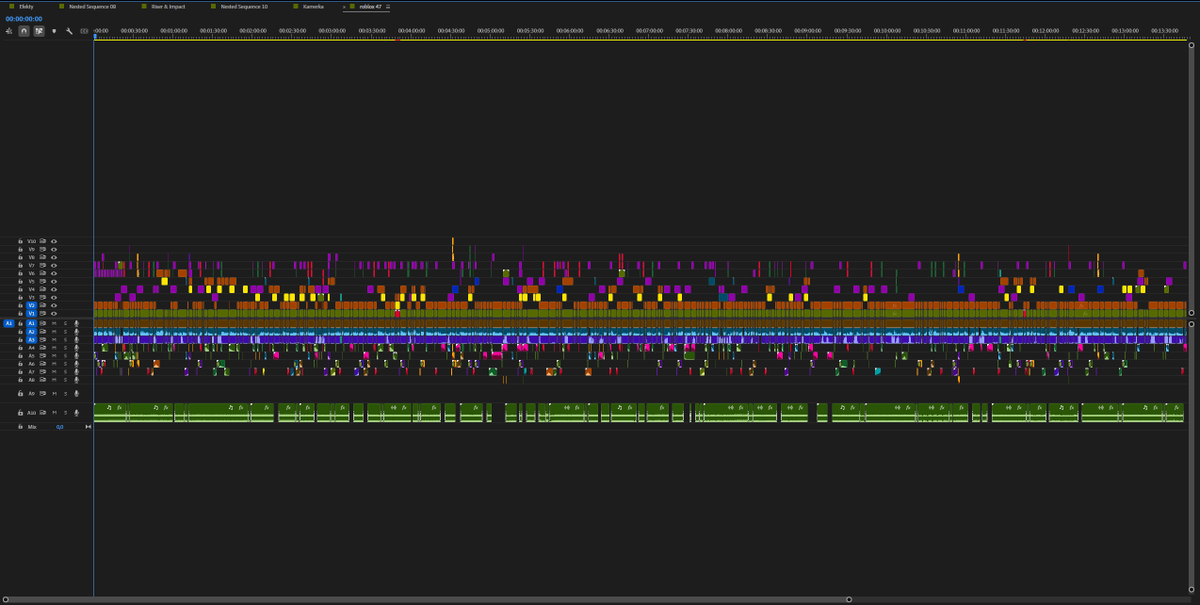Click the microphone icon on track A10
The image size is (1200, 605).
point(77,412)
